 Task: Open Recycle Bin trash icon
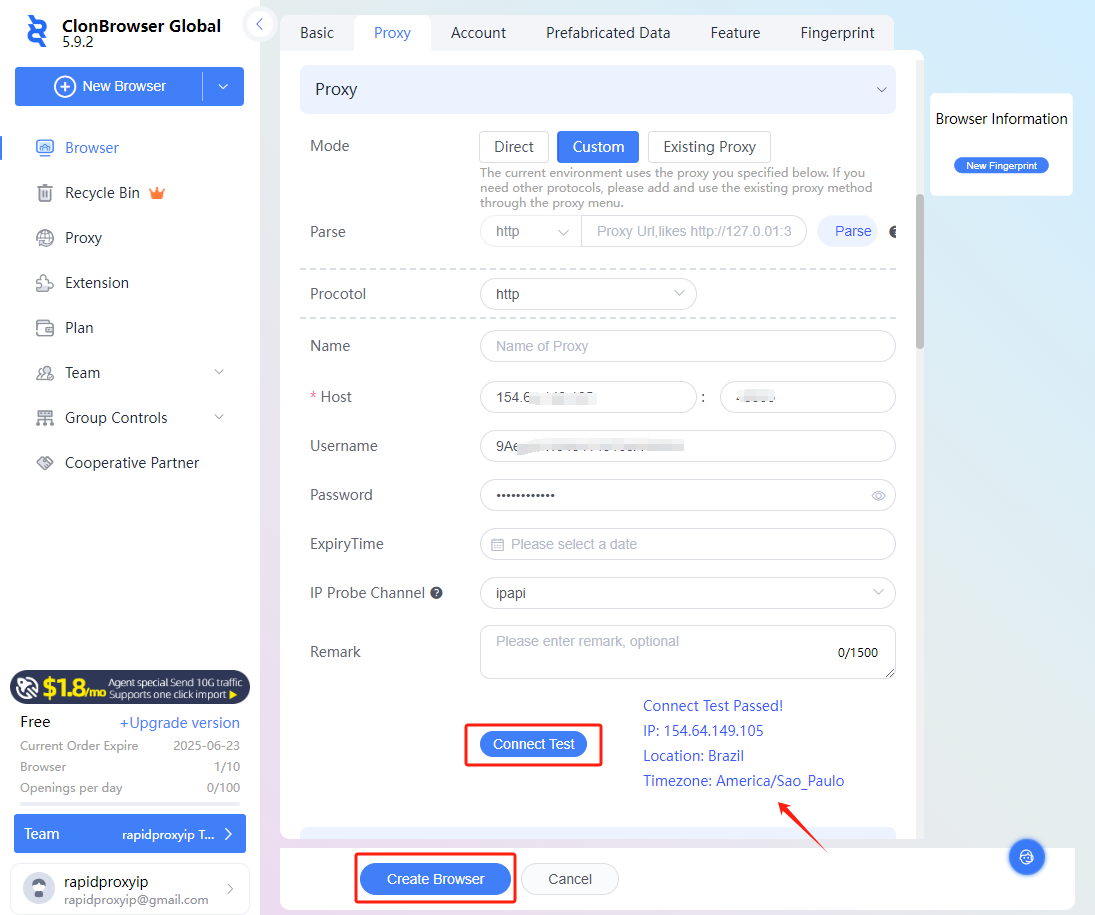tap(45, 193)
